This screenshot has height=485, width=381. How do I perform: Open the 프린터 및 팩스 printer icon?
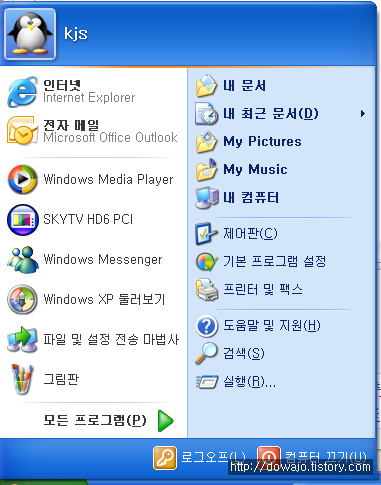click(x=207, y=290)
